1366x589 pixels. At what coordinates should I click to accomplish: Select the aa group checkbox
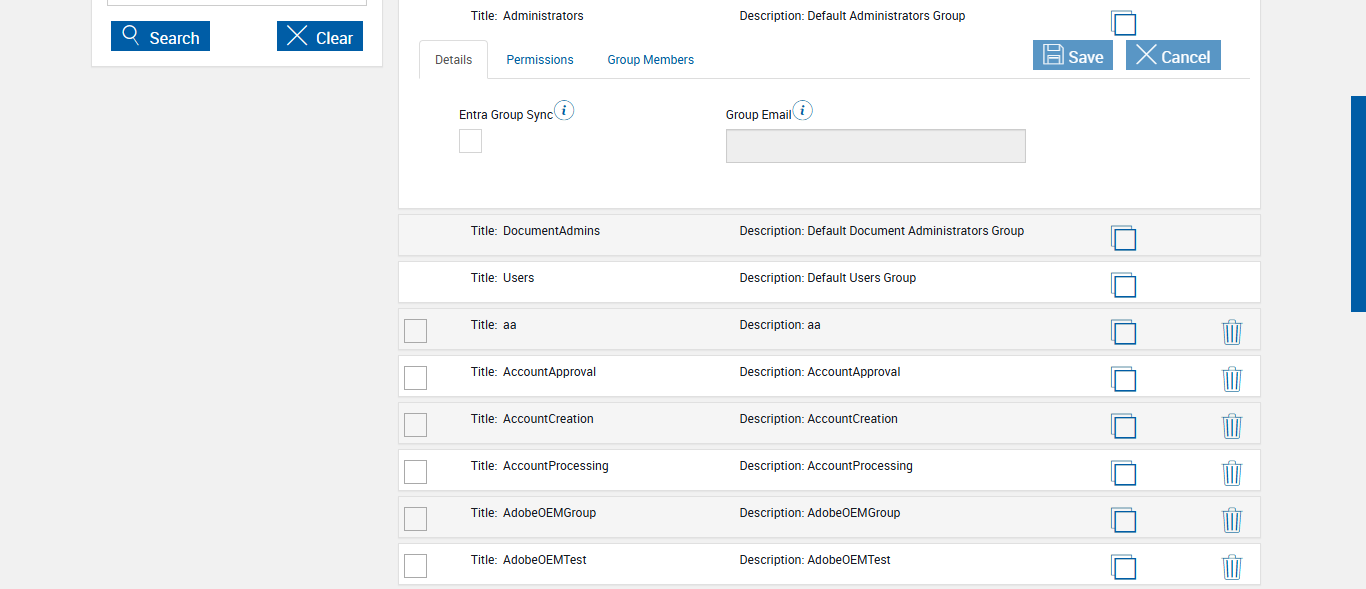pos(415,331)
